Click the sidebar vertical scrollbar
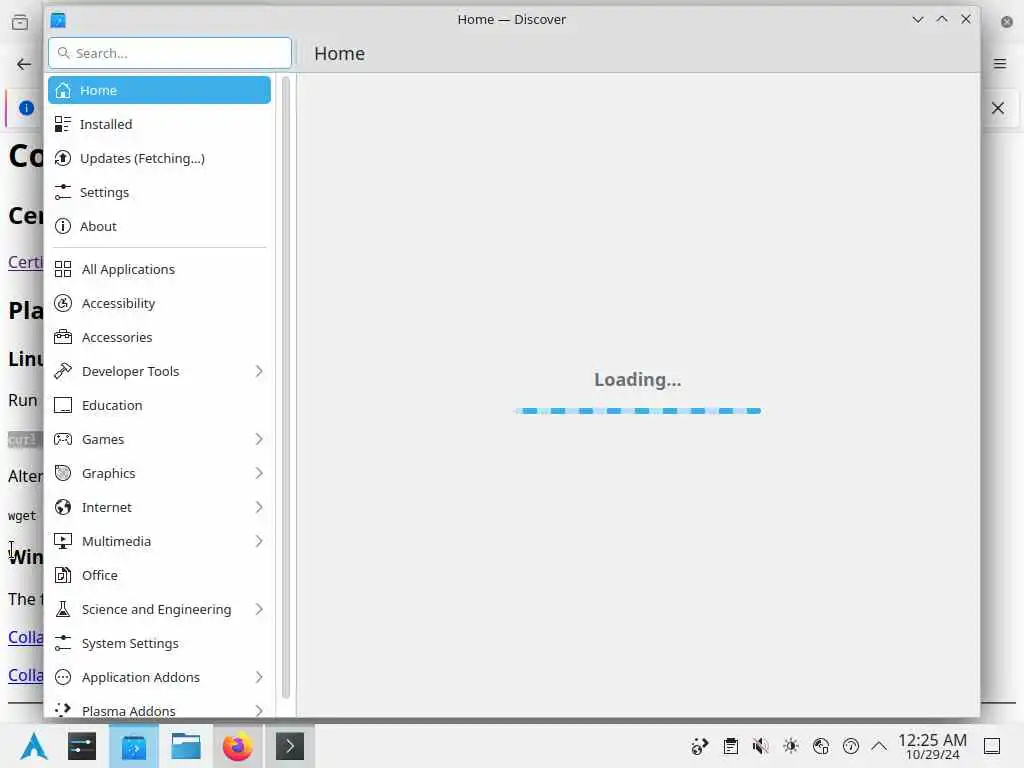The height and width of the screenshot is (768, 1024). tap(285, 388)
